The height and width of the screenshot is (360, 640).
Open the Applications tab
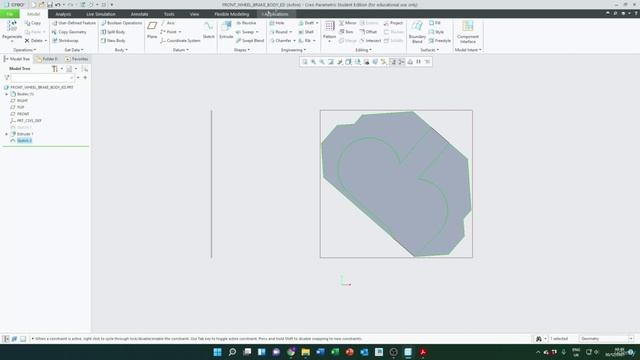[x=275, y=14]
